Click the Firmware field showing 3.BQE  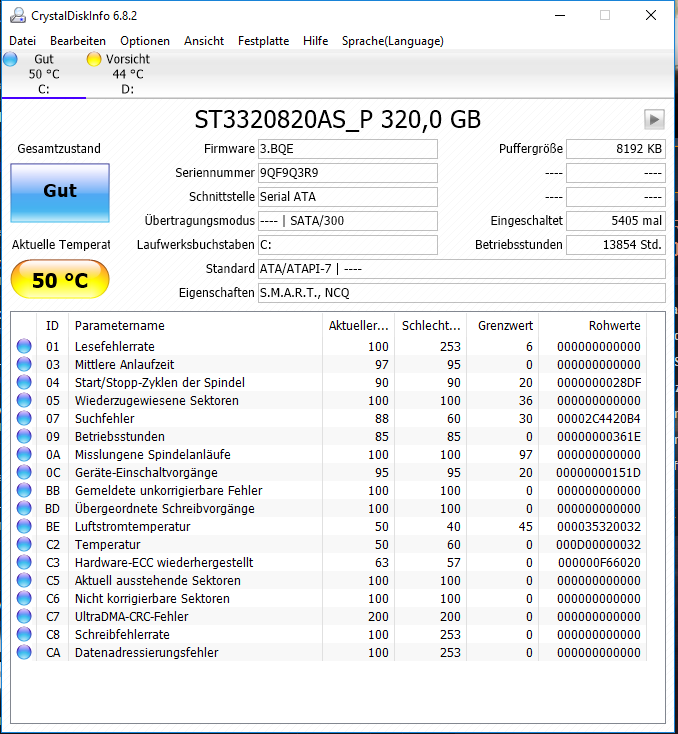pos(348,149)
